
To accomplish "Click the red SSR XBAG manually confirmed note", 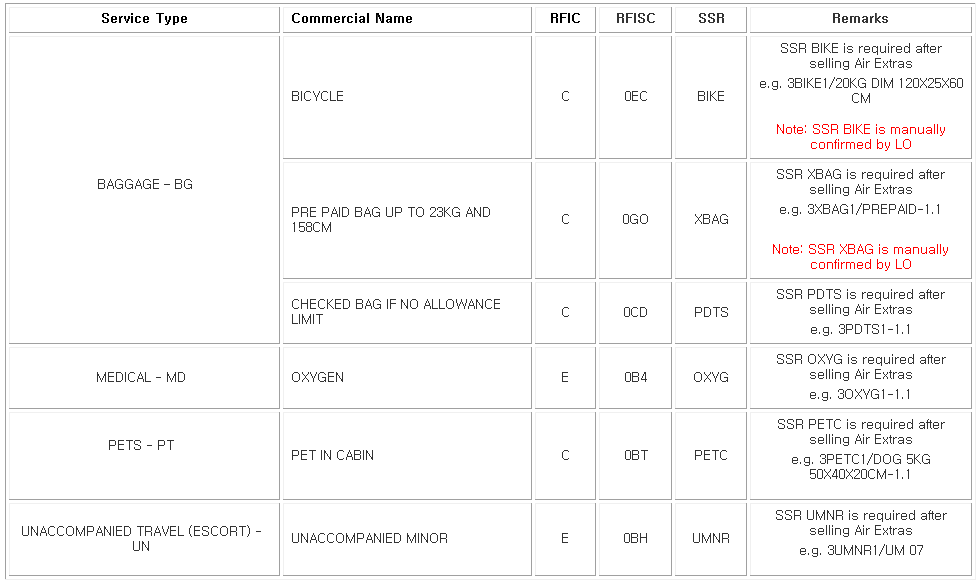I will (860, 257).
